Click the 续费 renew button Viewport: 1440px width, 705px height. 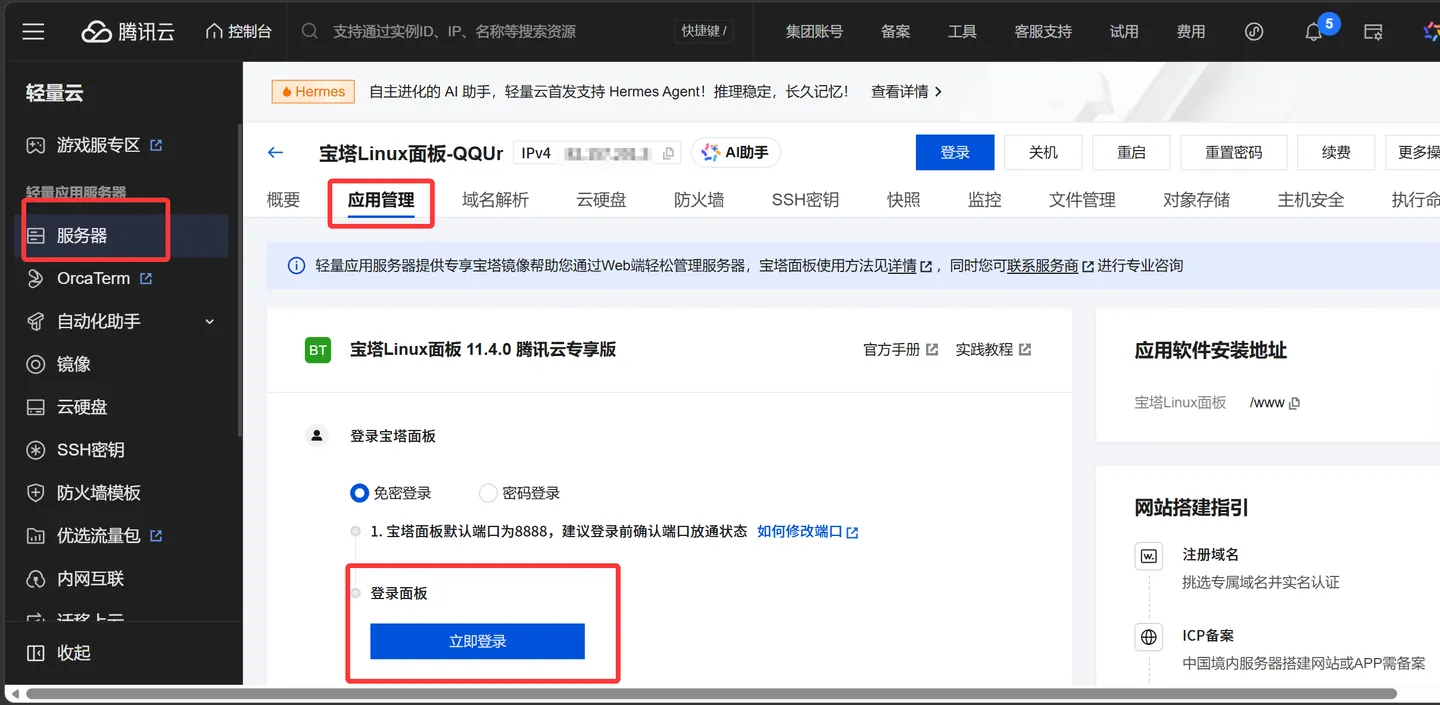point(1336,153)
